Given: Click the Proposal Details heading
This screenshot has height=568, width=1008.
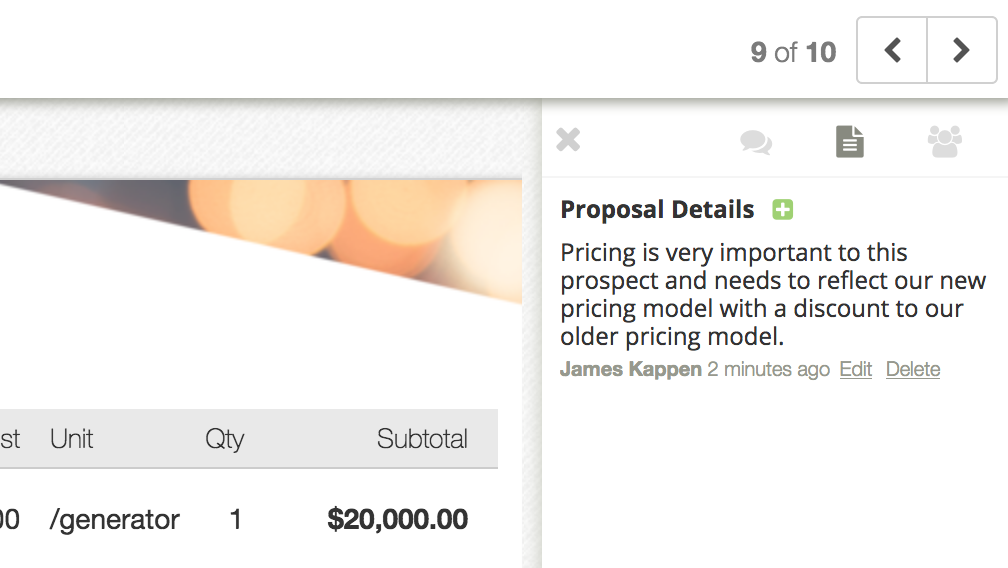Looking at the screenshot, I should (657, 209).
